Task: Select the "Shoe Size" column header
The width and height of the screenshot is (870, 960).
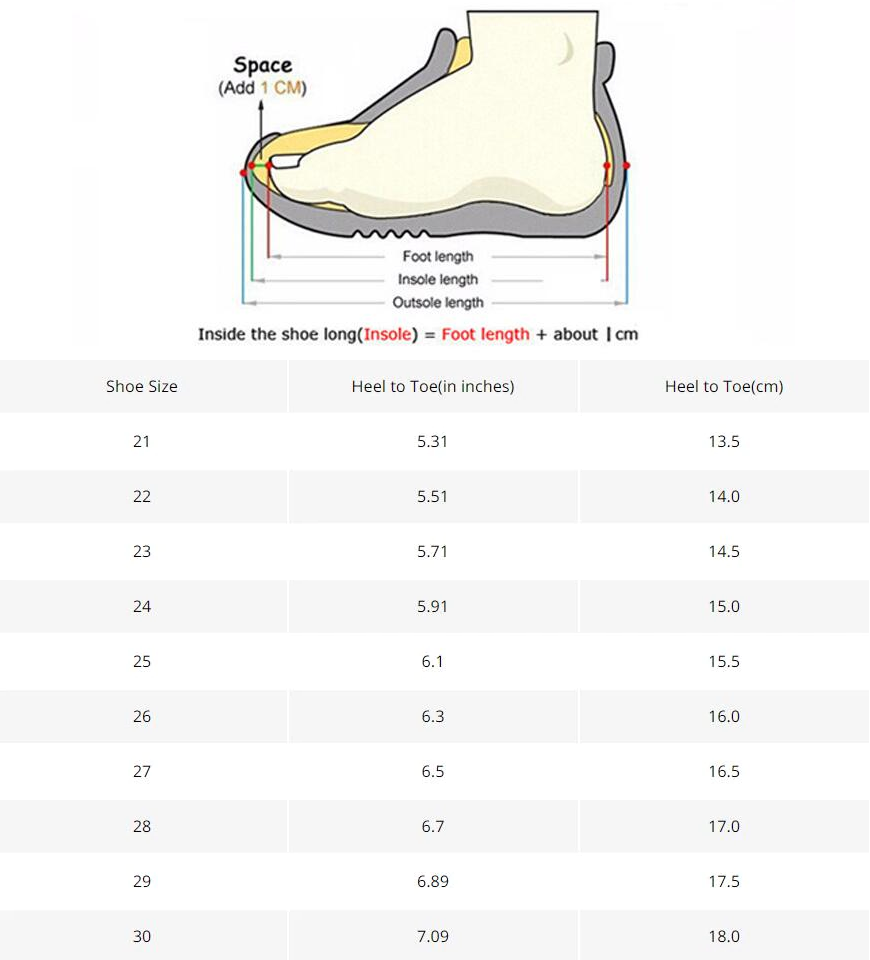Action: coord(142,386)
